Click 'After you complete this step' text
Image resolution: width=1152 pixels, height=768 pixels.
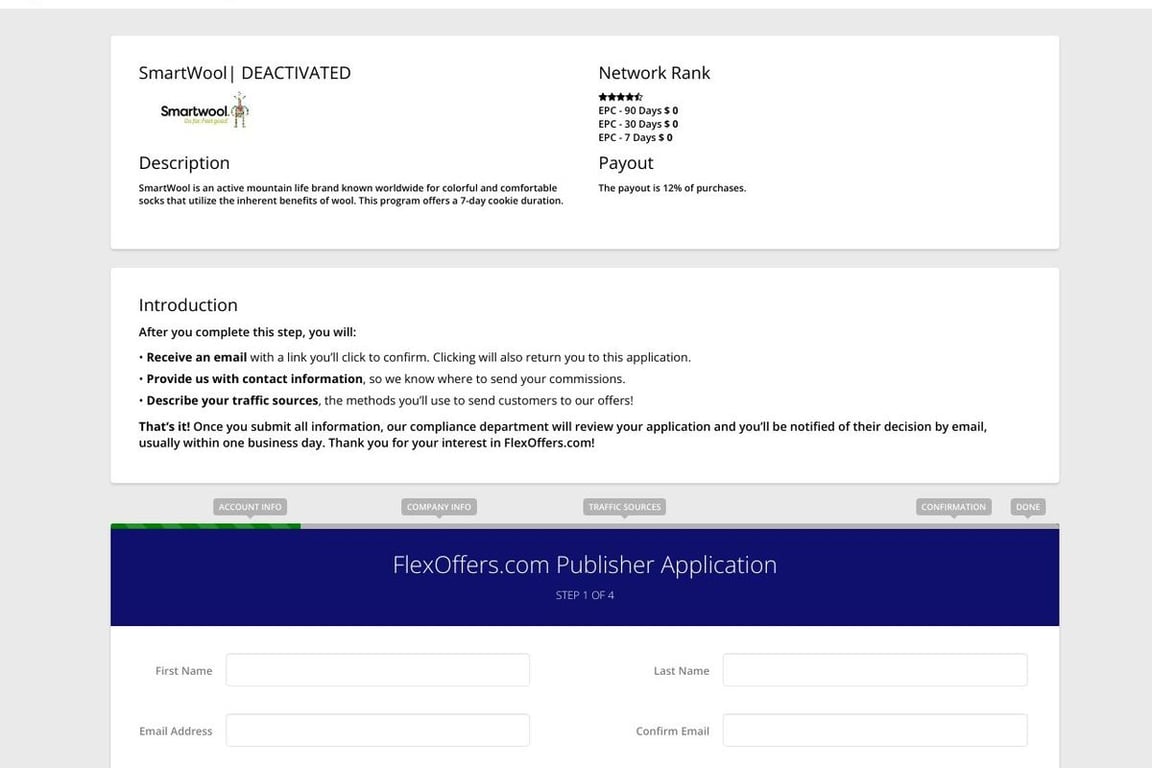(248, 332)
